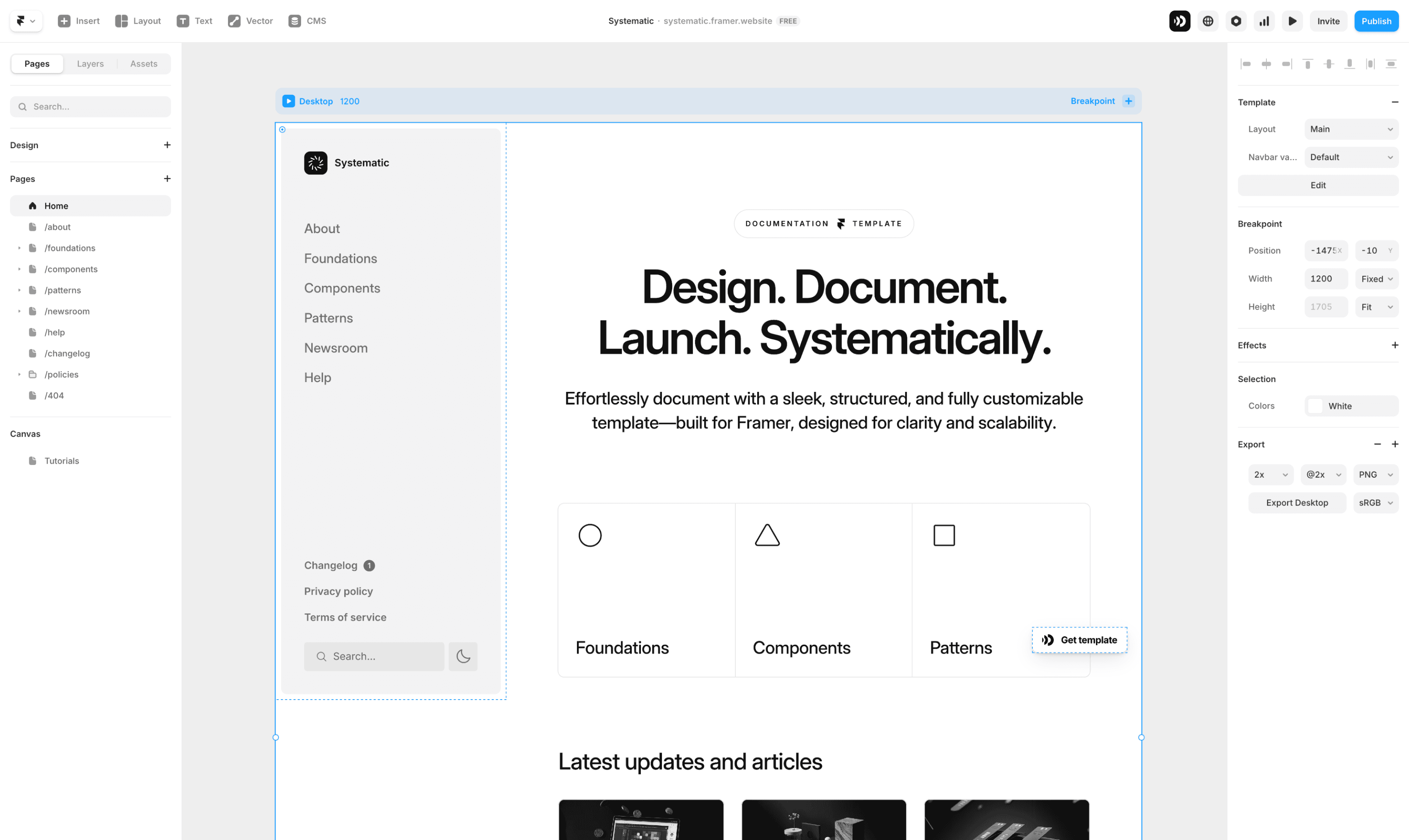The width and height of the screenshot is (1409, 840).
Task: Expand the /foundations page folder
Action: pyautogui.click(x=19, y=248)
